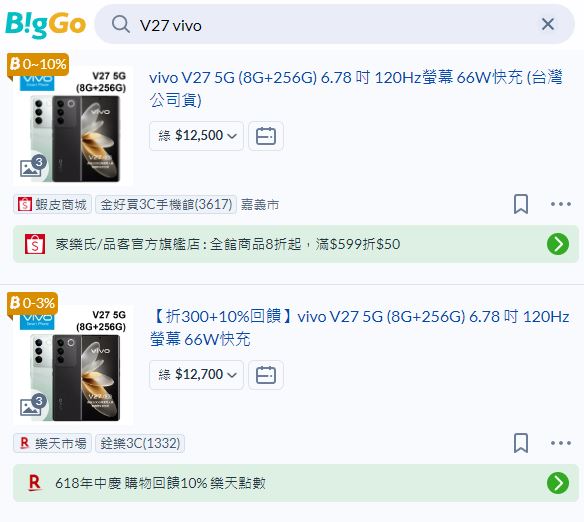Select the 銓樂3C seller tag
The width and height of the screenshot is (584, 522).
[140, 443]
